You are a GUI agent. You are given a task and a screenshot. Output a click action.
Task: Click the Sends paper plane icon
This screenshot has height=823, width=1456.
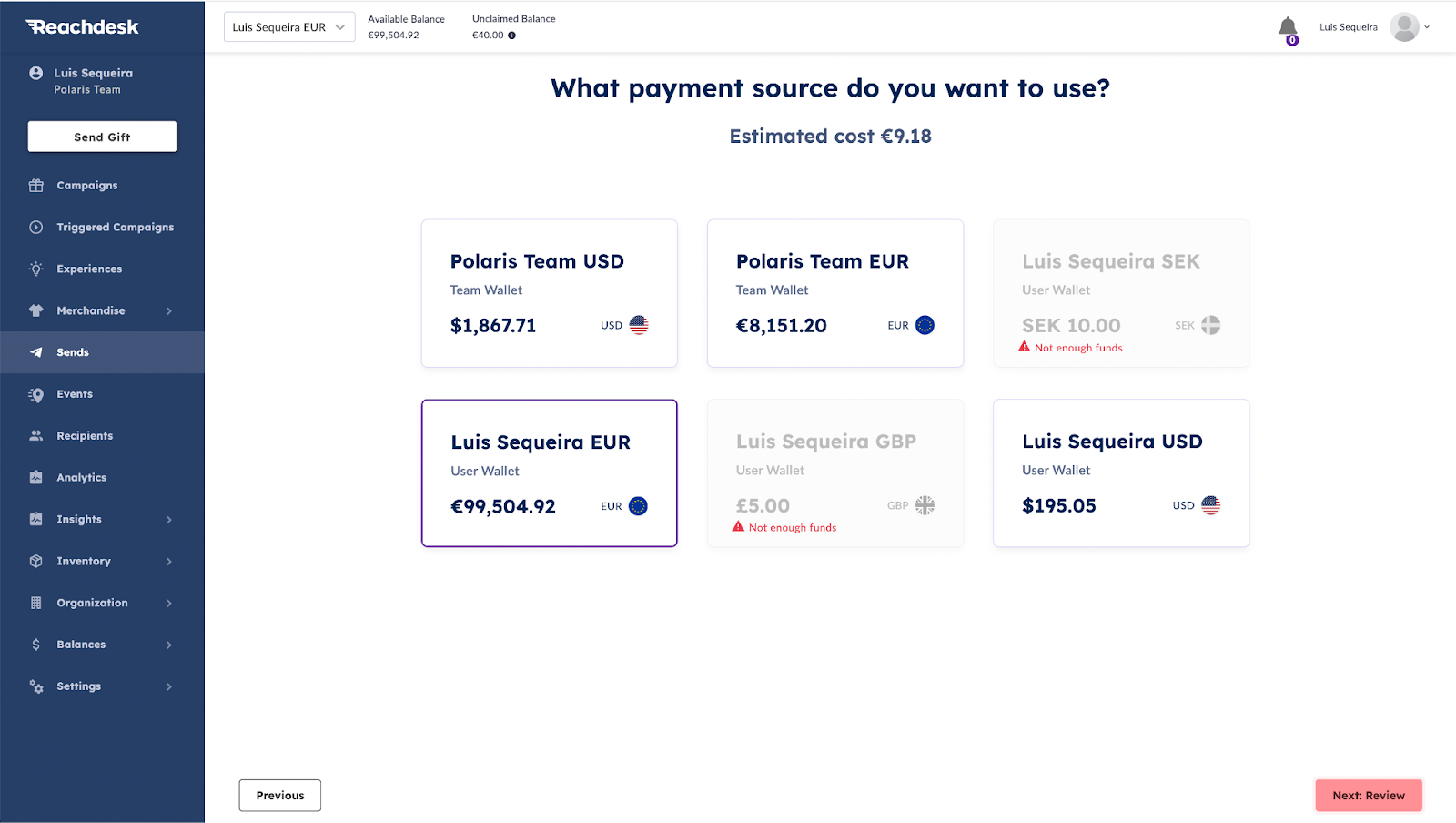point(36,352)
